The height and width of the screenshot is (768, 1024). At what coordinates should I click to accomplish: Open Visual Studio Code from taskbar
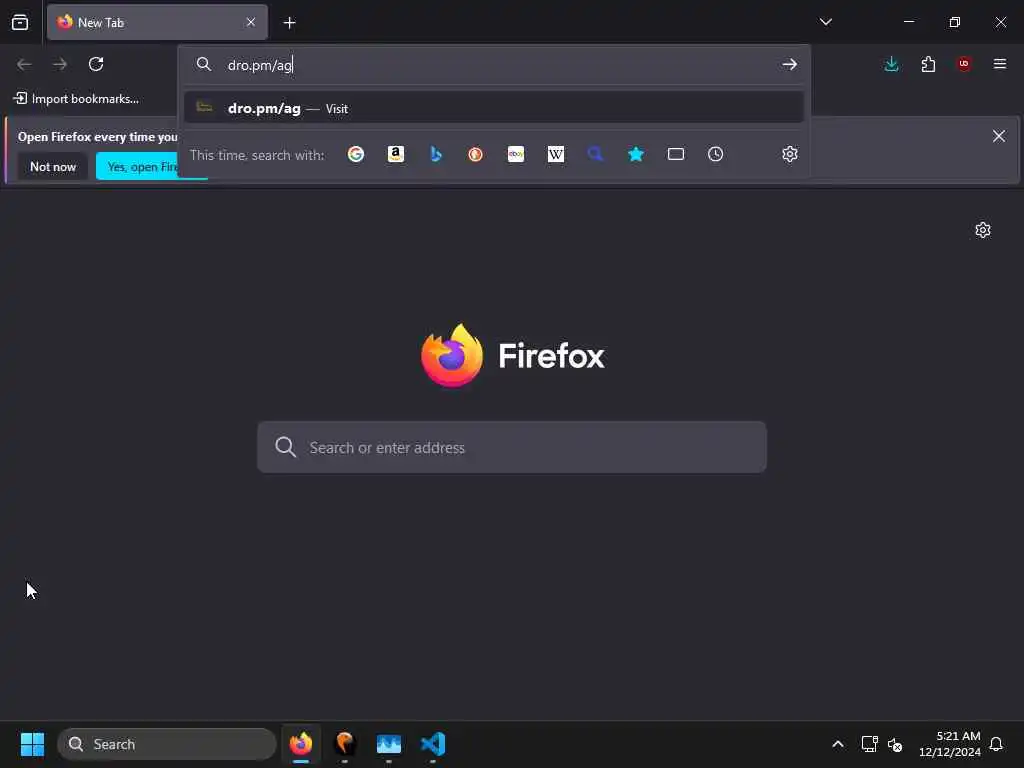coord(433,744)
